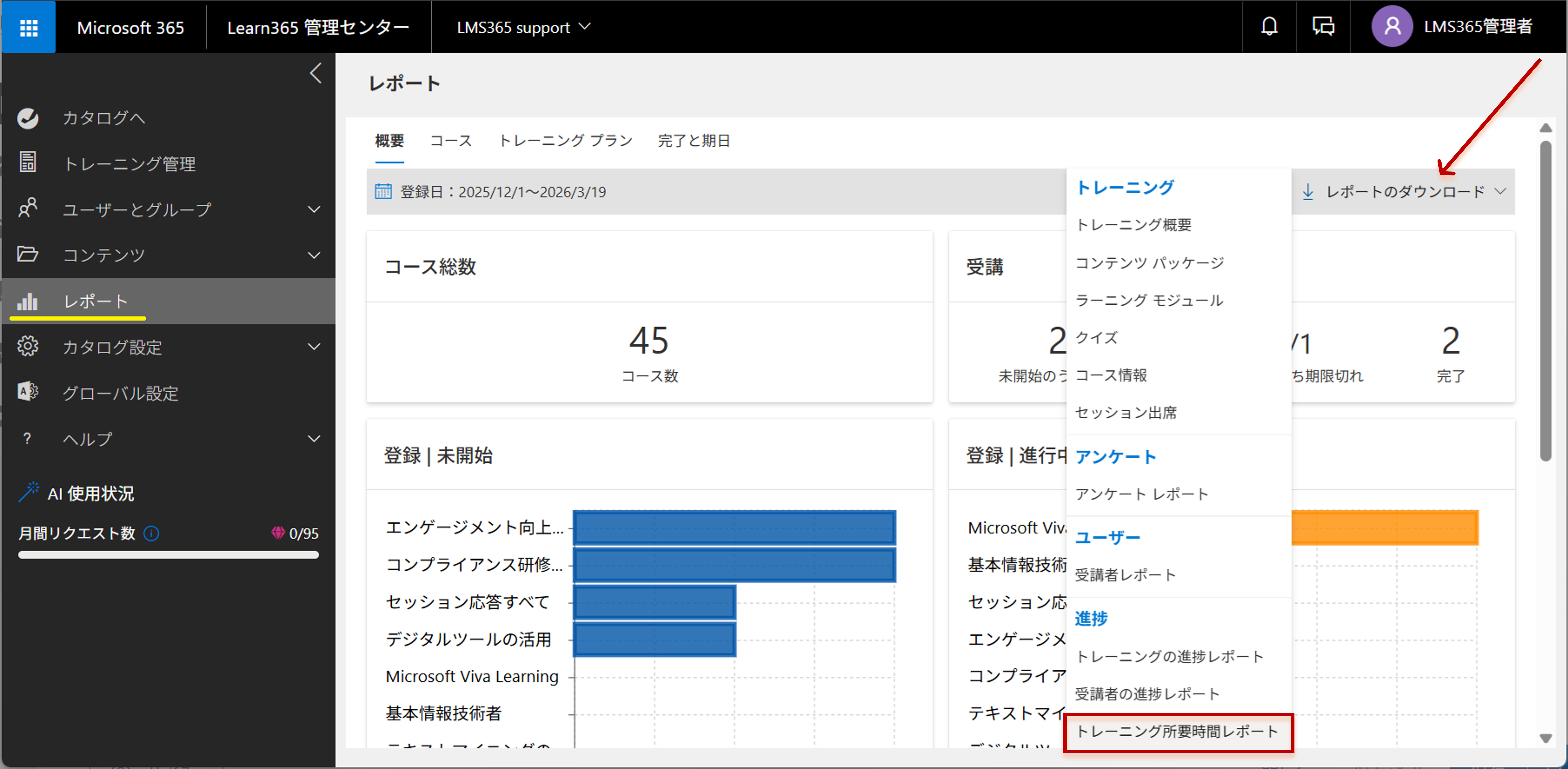Click the scrollbar down arrow
1568x769 pixels.
(1546, 739)
